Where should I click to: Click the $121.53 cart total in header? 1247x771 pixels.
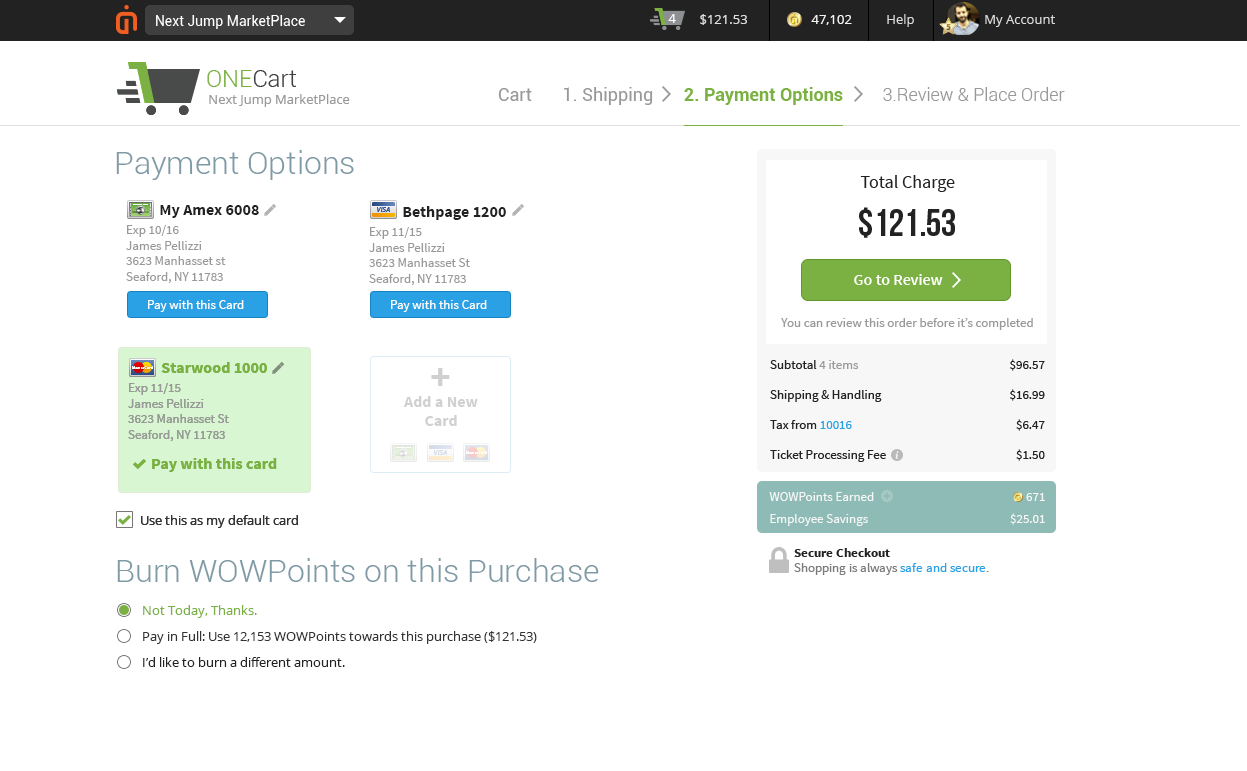point(723,19)
